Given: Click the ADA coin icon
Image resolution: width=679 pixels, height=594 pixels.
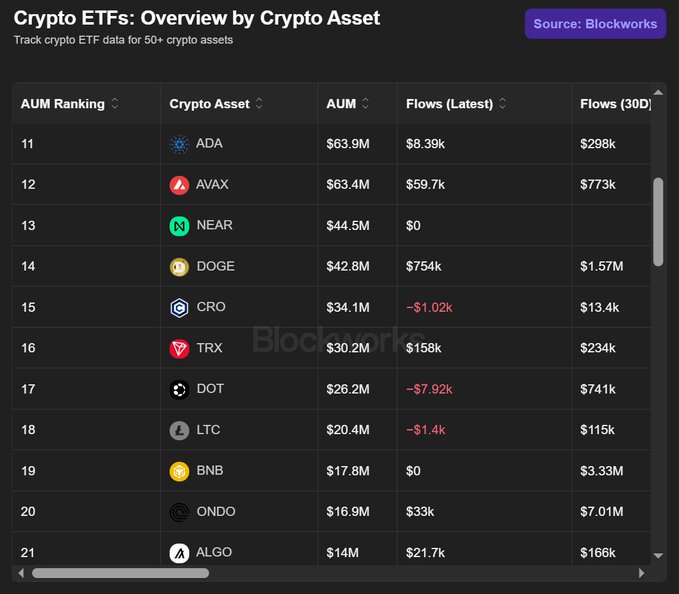Looking at the screenshot, I should [x=179, y=144].
